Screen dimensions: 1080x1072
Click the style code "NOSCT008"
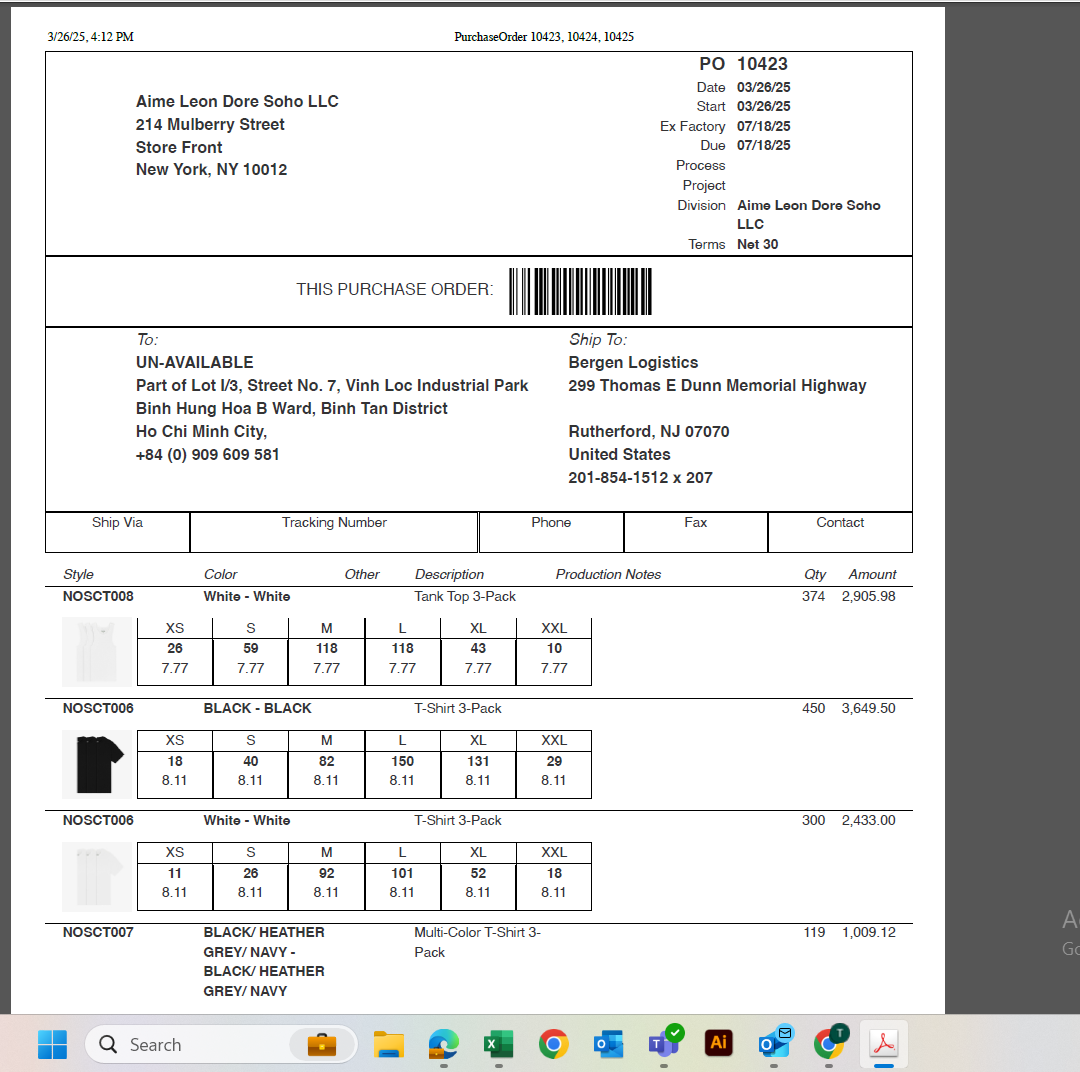tap(98, 597)
